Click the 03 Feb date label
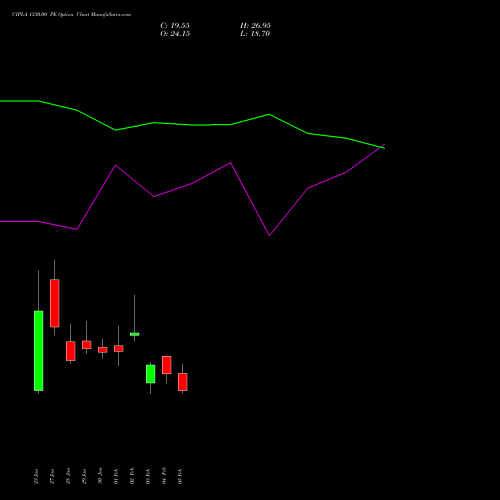 pyautogui.click(x=148, y=476)
